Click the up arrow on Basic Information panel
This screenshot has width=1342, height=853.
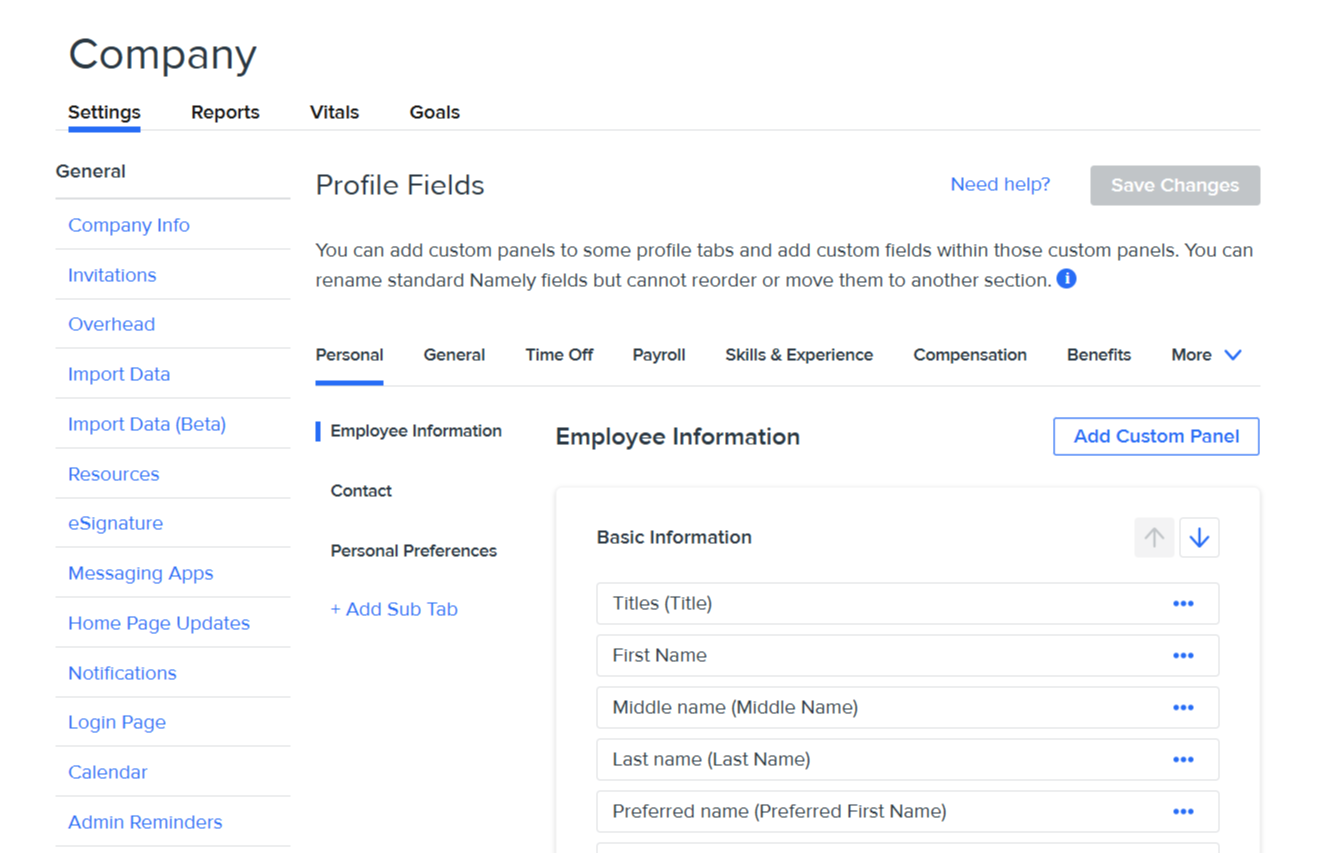[1154, 538]
